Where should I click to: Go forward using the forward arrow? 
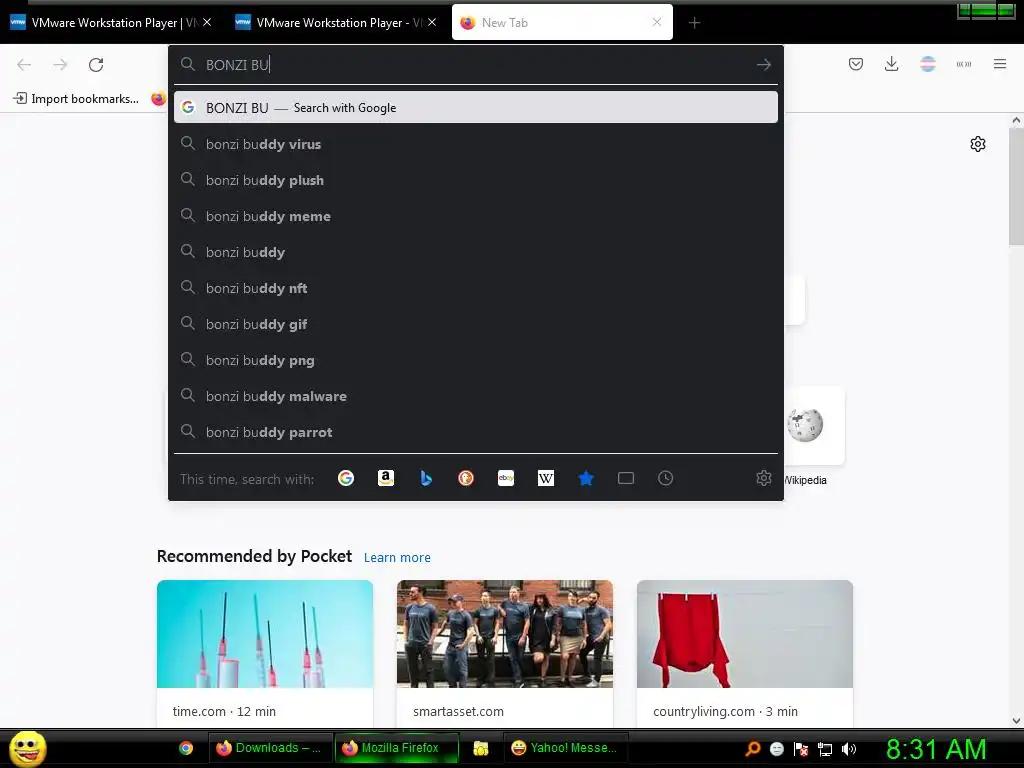pyautogui.click(x=60, y=65)
